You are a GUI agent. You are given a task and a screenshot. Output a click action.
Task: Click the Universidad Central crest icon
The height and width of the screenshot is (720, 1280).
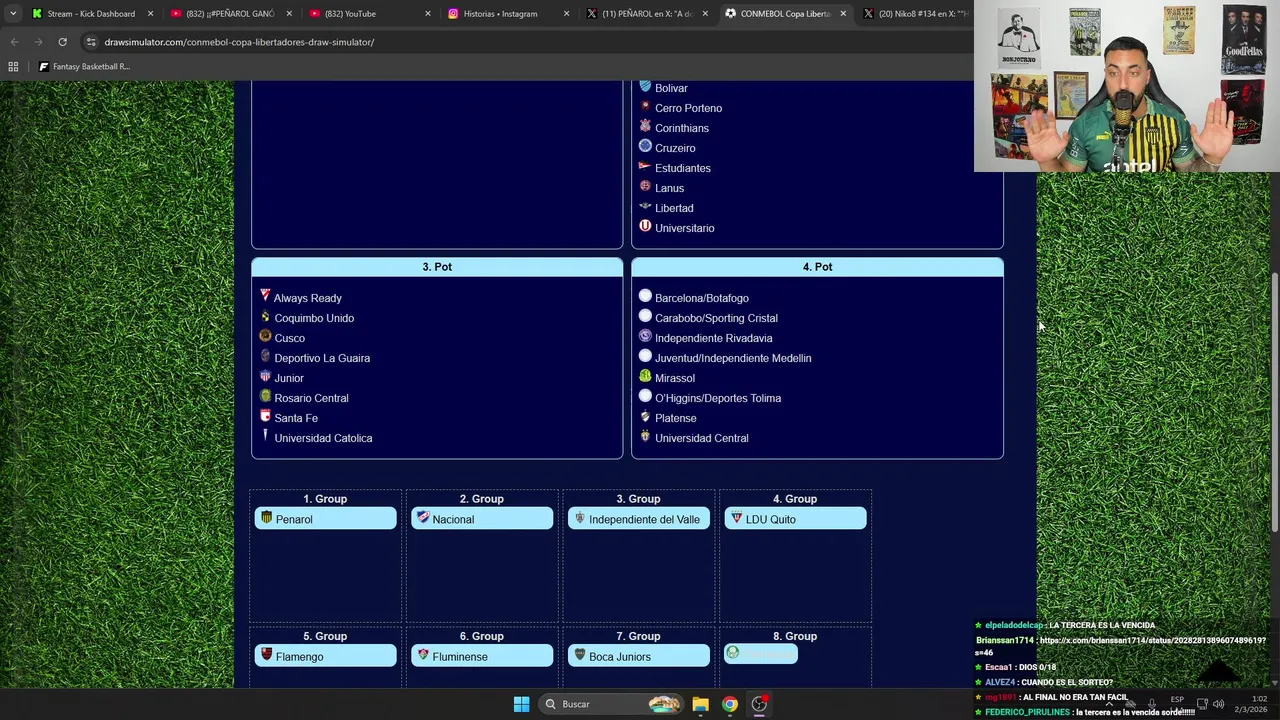pos(645,436)
